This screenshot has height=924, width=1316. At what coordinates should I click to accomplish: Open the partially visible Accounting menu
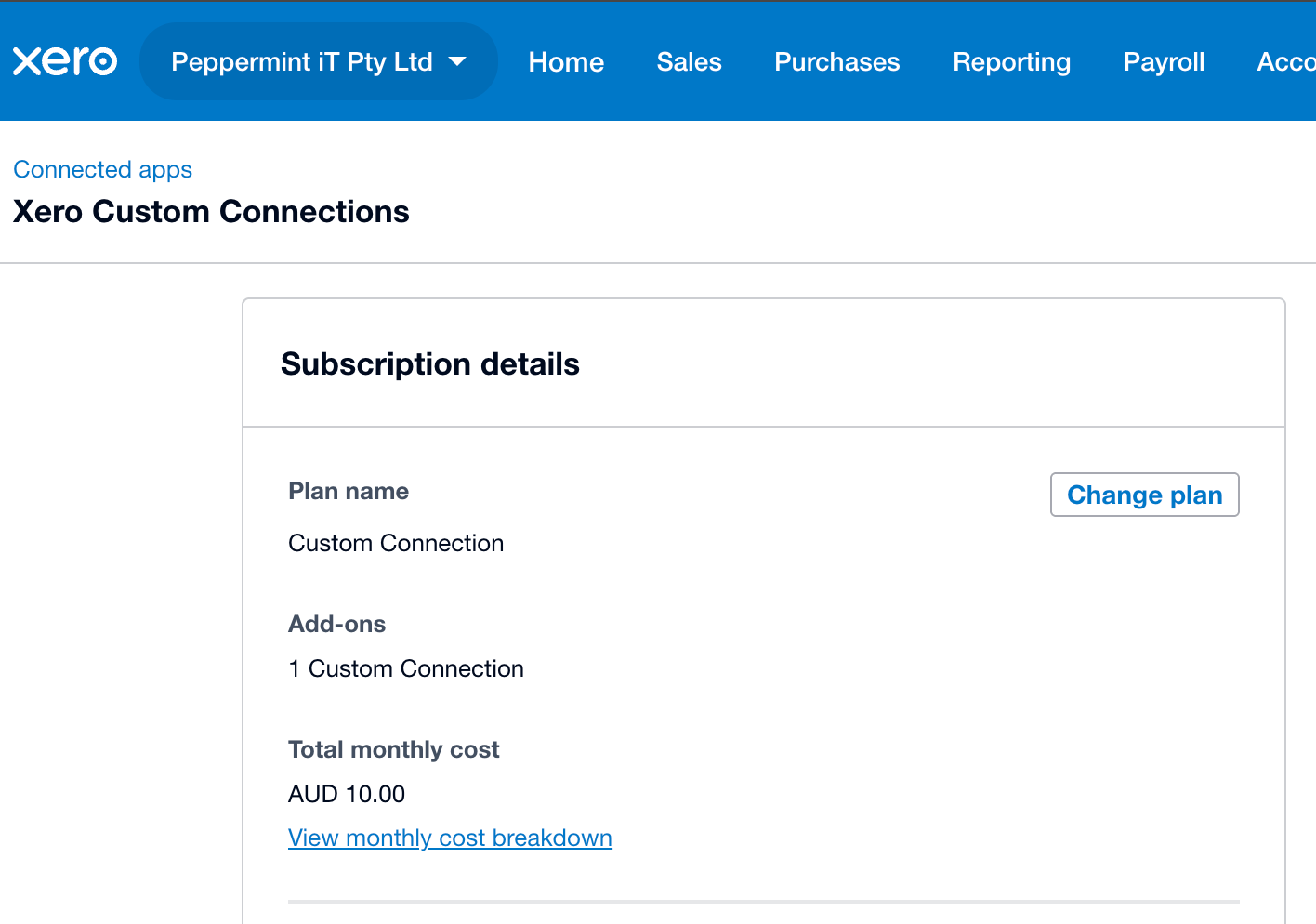[1286, 61]
